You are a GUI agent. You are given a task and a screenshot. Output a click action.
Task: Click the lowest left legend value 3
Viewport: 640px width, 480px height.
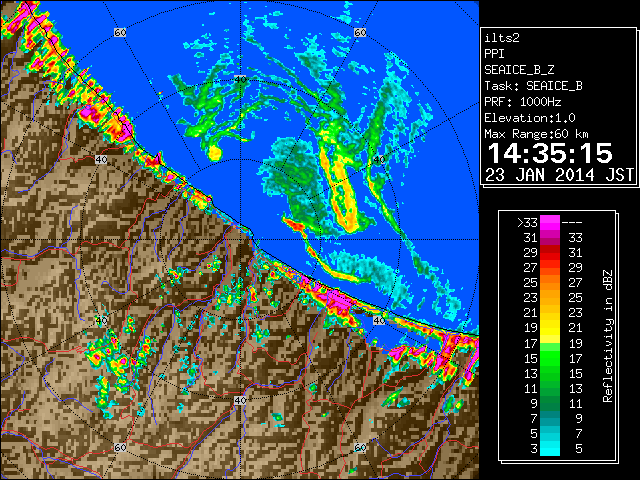click(x=534, y=449)
